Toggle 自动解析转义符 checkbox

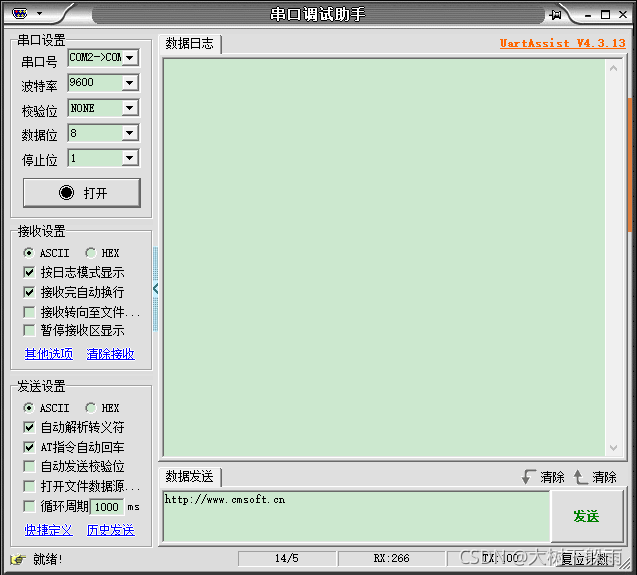tap(29, 427)
